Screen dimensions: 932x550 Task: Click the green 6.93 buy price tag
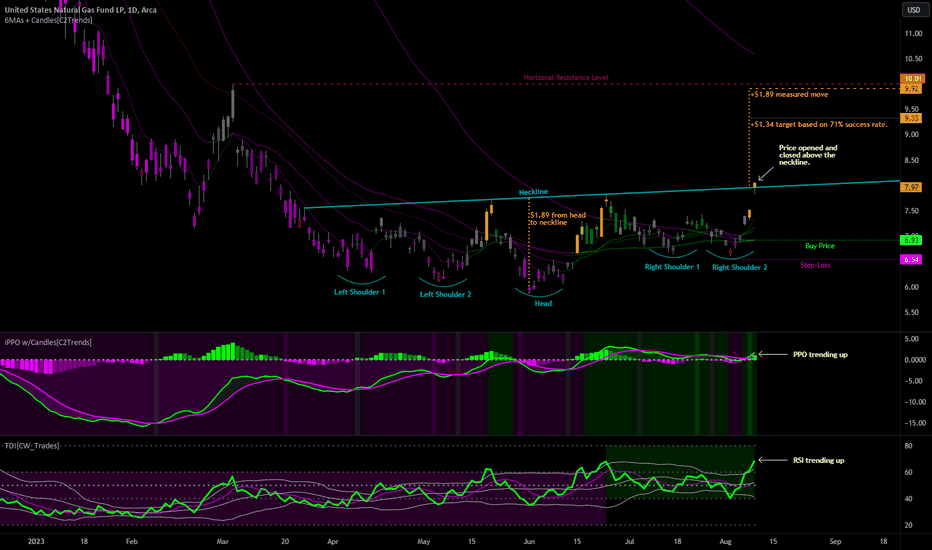(x=911, y=240)
